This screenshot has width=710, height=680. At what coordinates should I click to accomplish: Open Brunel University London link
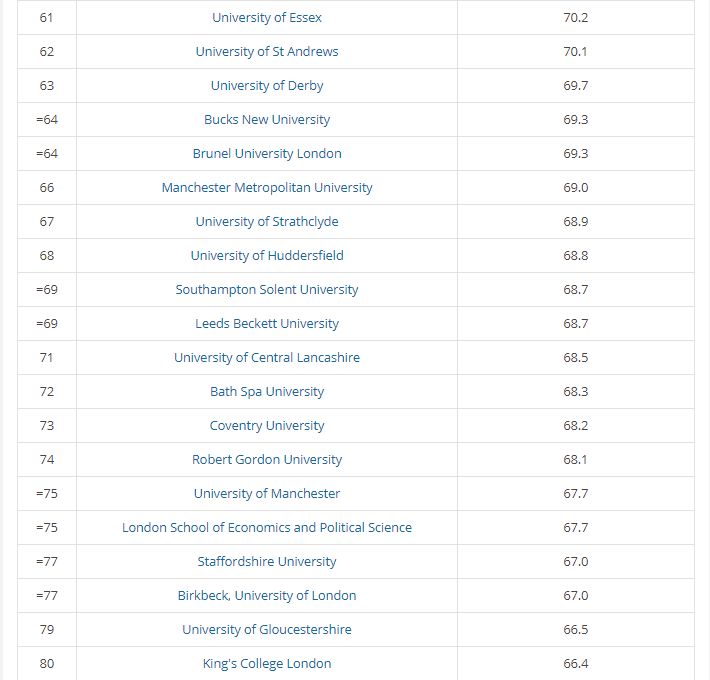(267, 153)
